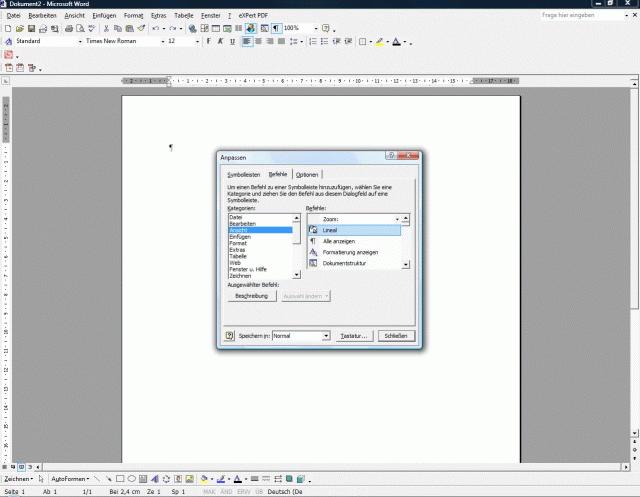Image resolution: width=640 pixels, height=497 pixels.
Task: Open the eXPert PDF menu
Action: click(253, 16)
